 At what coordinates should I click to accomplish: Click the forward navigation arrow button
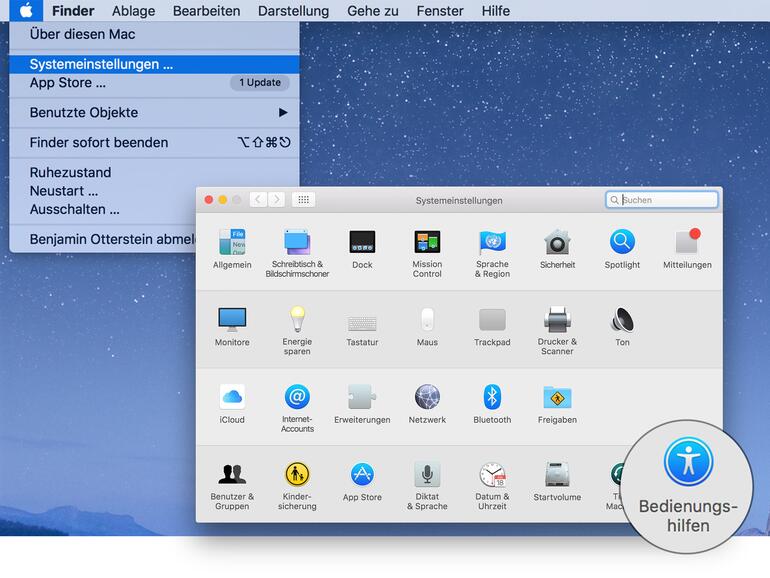(277, 200)
